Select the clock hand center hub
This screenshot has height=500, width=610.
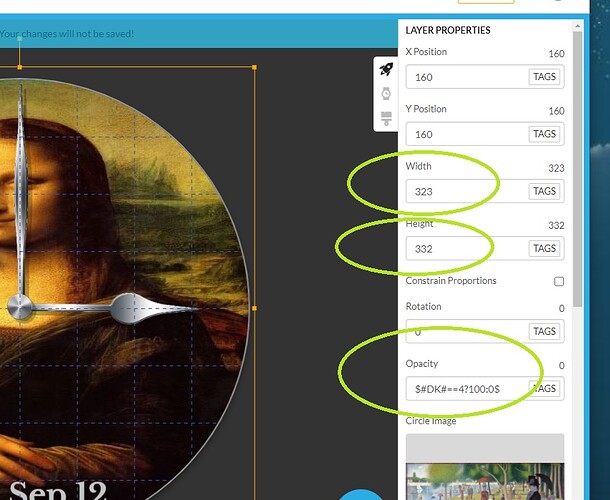click(19, 307)
